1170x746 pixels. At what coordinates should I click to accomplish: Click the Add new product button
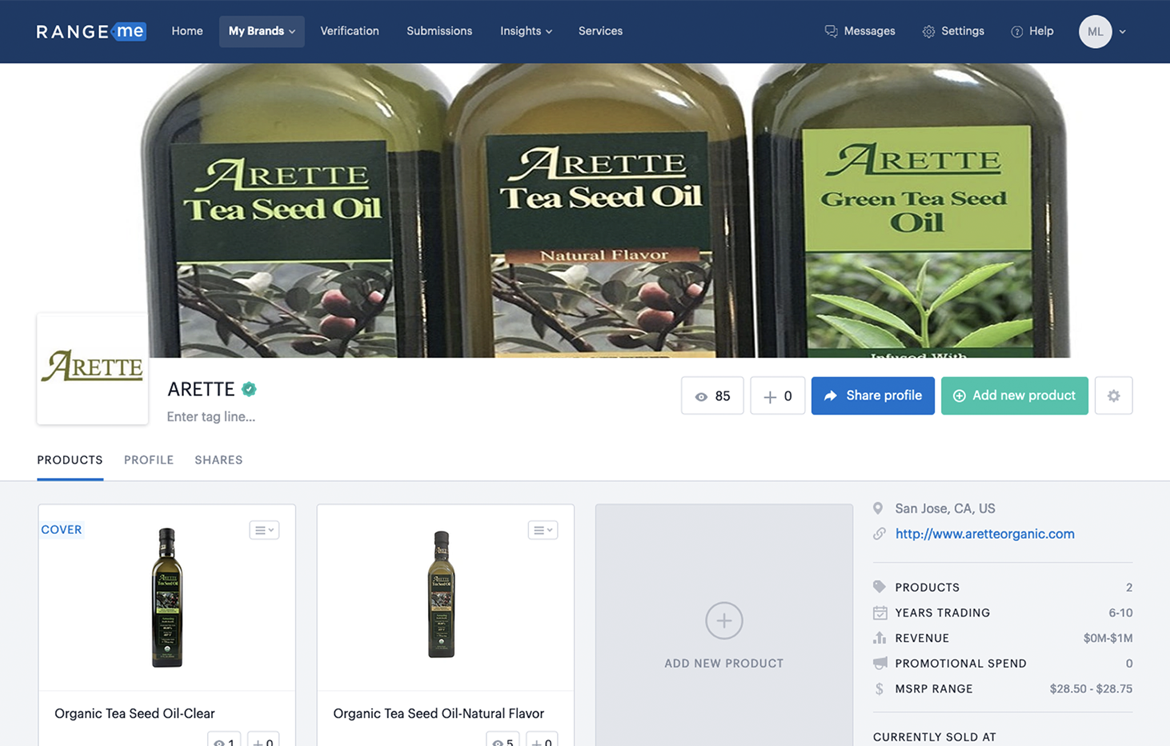(1015, 395)
